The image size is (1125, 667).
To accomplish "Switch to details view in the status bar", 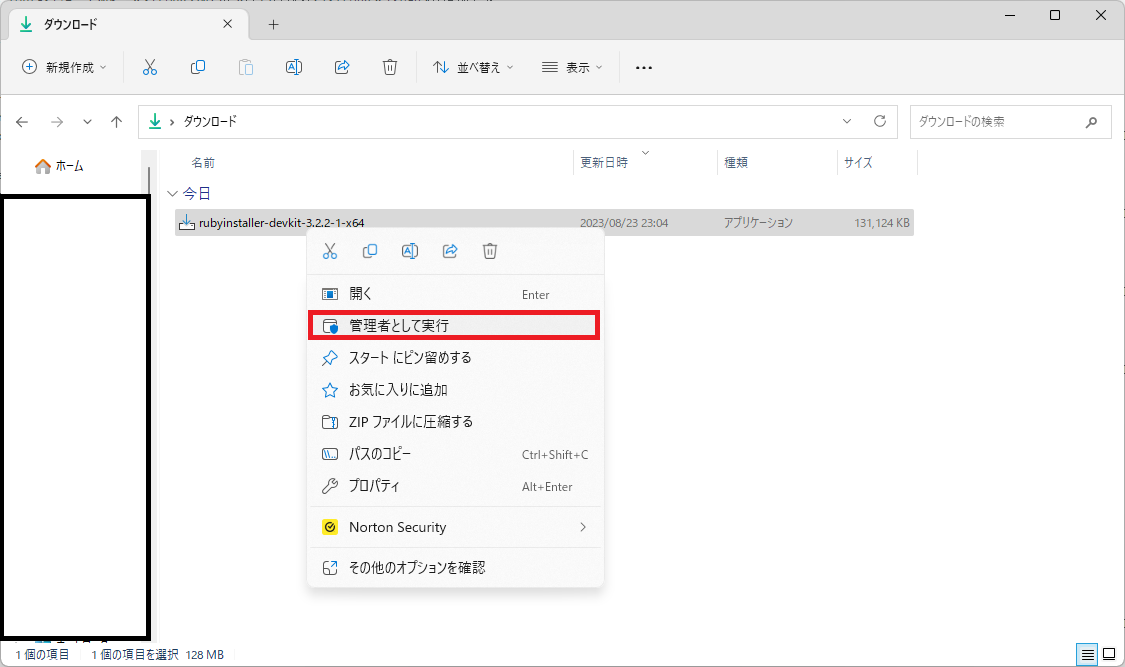I will pos(1086,654).
